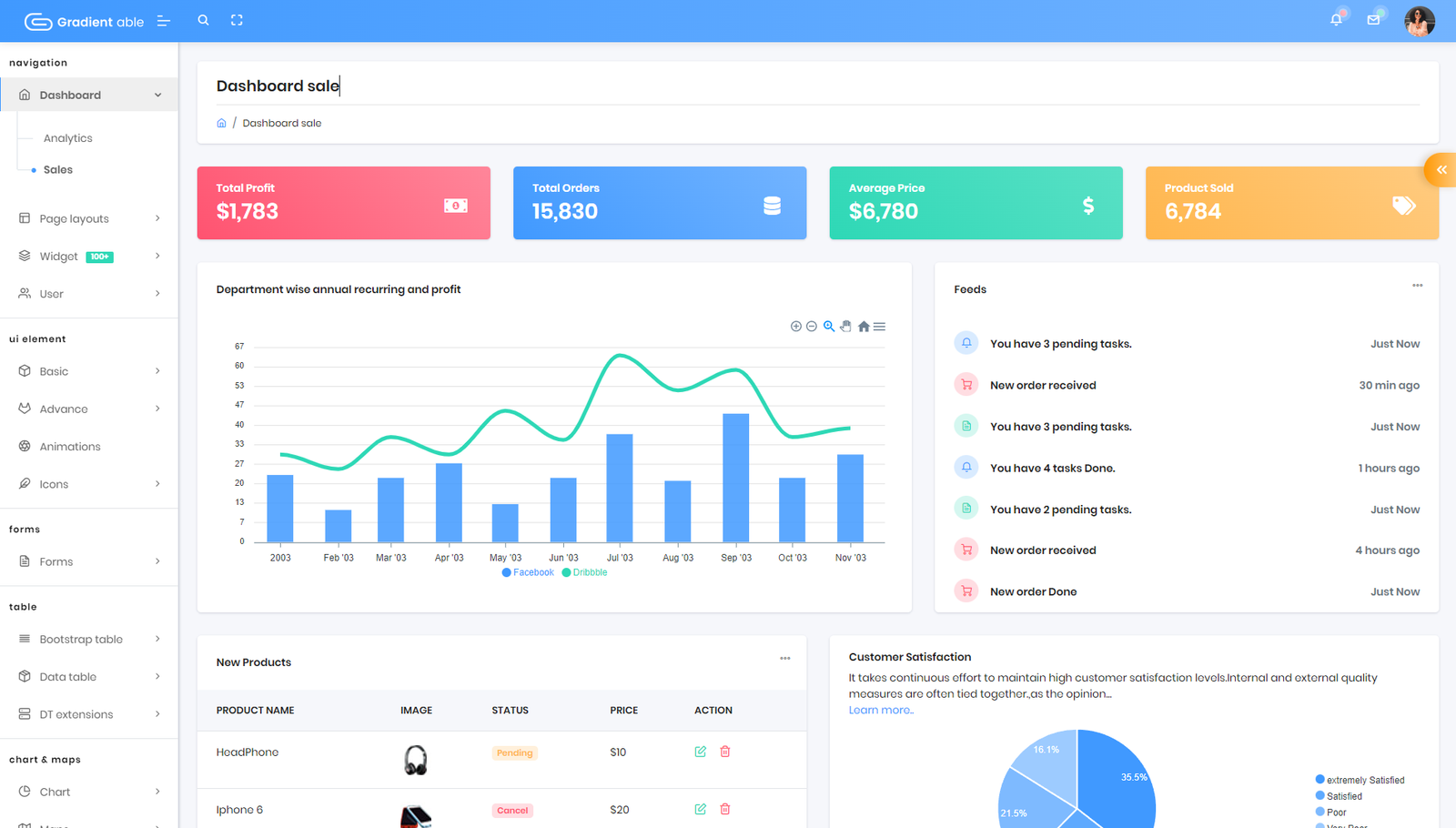Screen dimensions: 1456x828
Task: Open the mail messages icon
Action: tap(1373, 20)
